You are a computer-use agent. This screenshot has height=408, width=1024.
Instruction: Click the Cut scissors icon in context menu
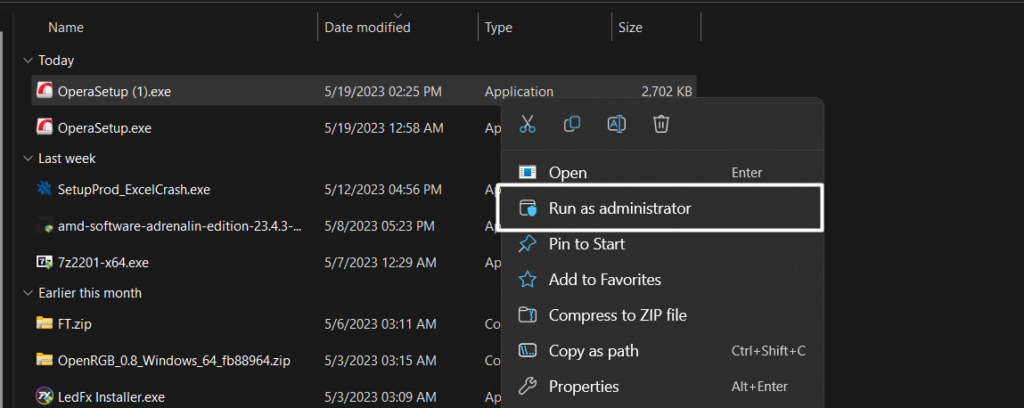click(528, 124)
